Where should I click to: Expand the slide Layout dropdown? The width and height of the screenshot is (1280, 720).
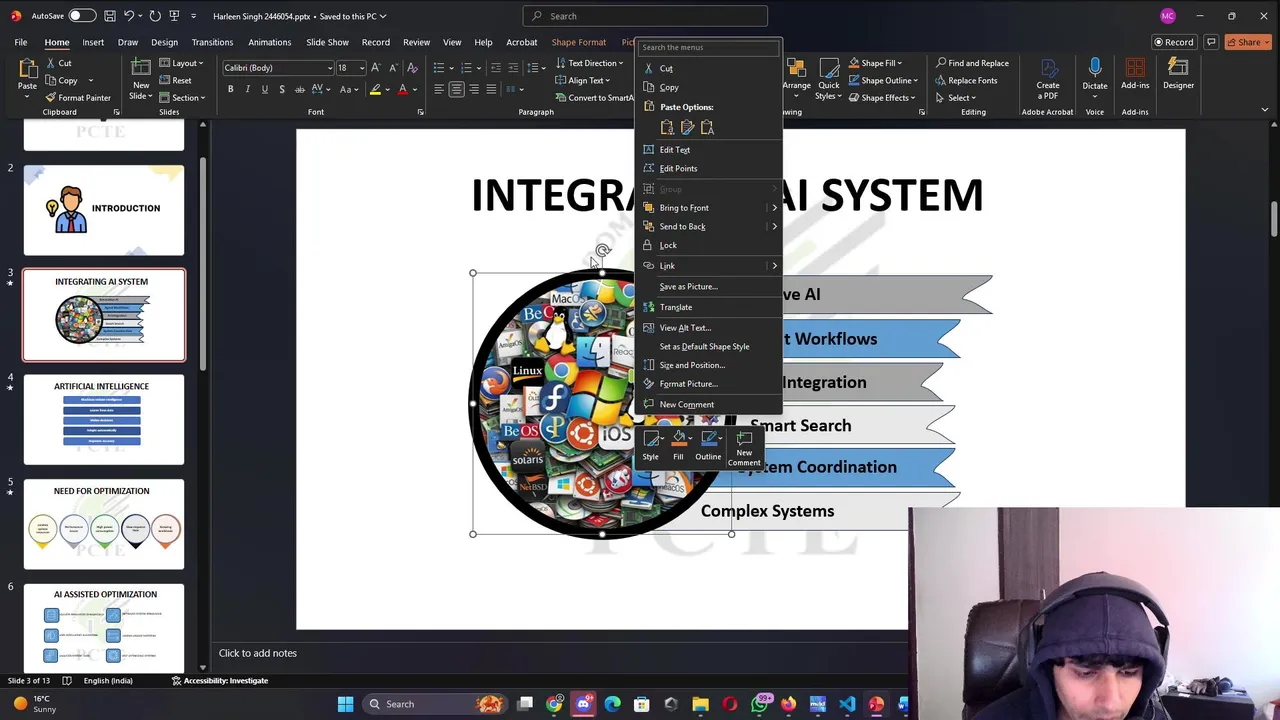181,63
